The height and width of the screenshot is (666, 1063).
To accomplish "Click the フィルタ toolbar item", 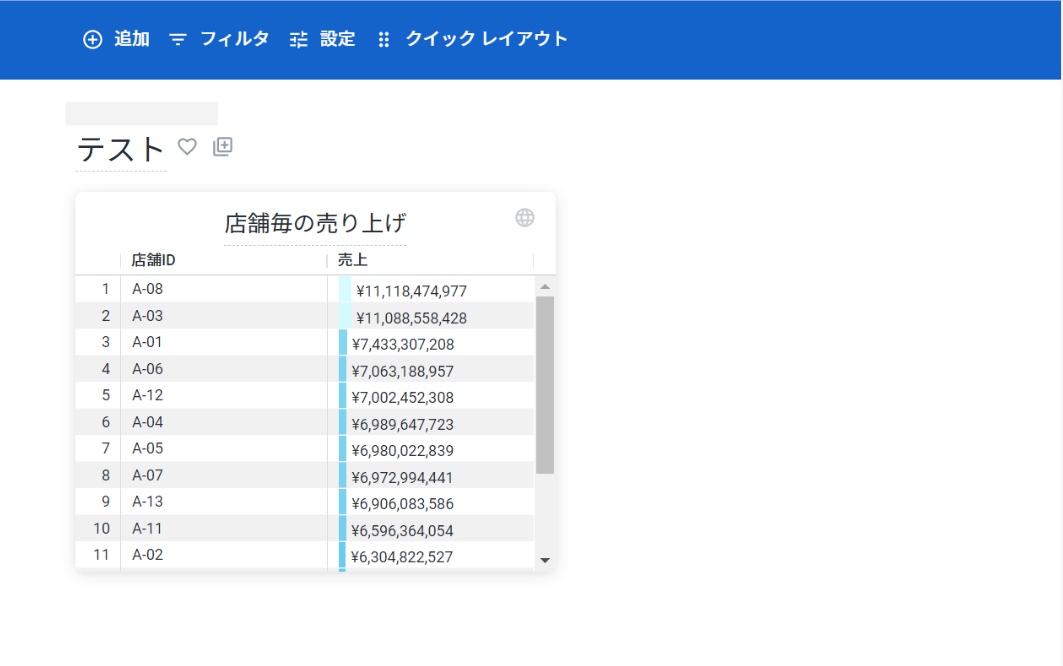I will tap(233, 39).
